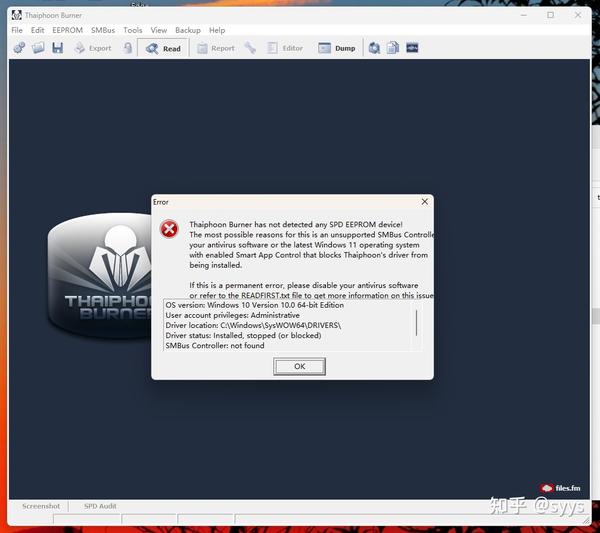Click the wrench icon in toolbar
600x533 pixels.
pos(250,48)
